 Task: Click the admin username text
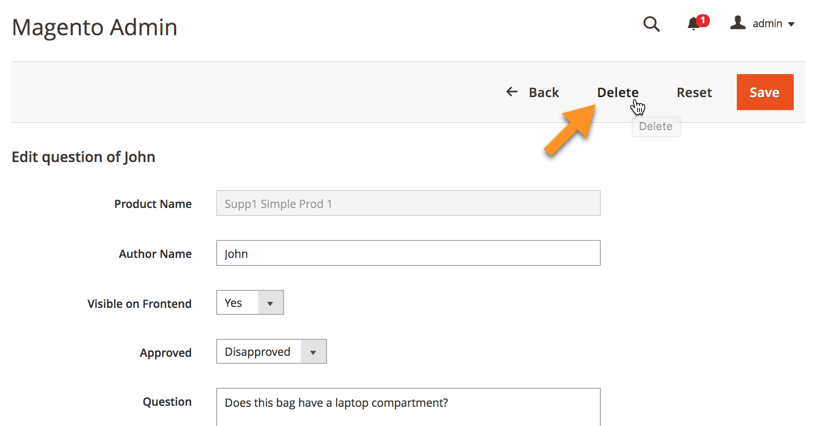[767, 24]
